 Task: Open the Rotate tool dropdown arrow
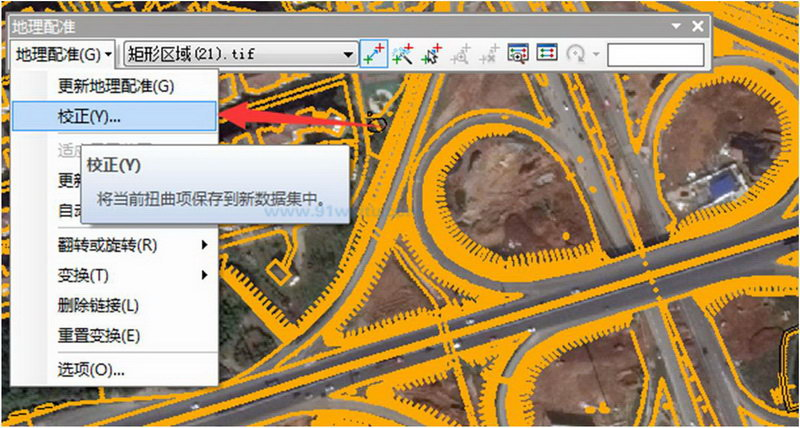tap(595, 54)
